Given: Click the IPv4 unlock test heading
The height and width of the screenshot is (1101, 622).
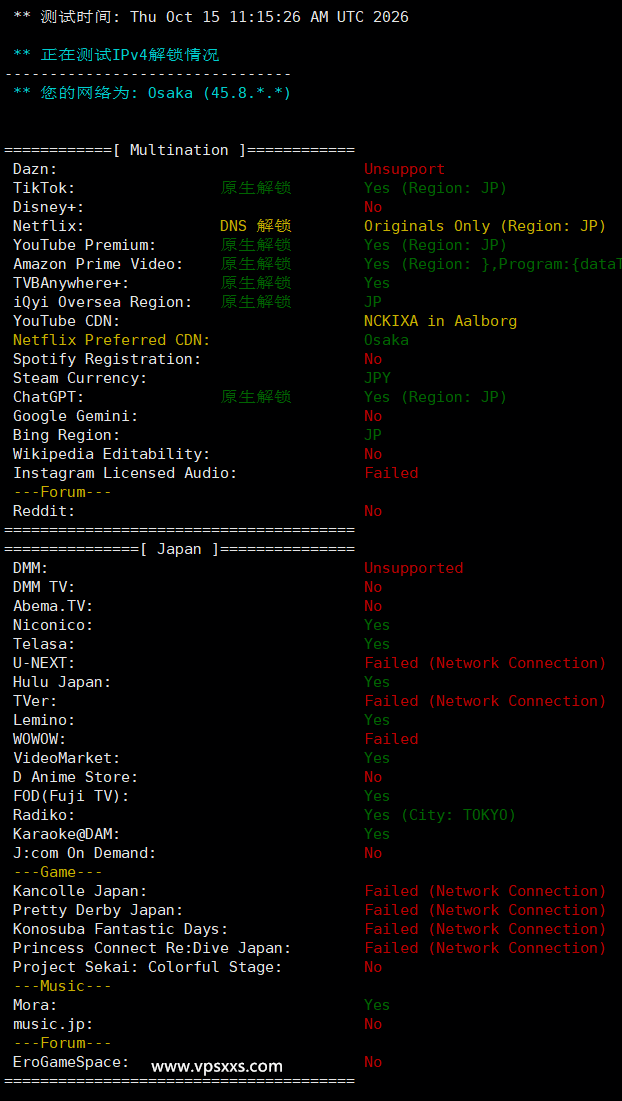Looking at the screenshot, I should point(116,55).
